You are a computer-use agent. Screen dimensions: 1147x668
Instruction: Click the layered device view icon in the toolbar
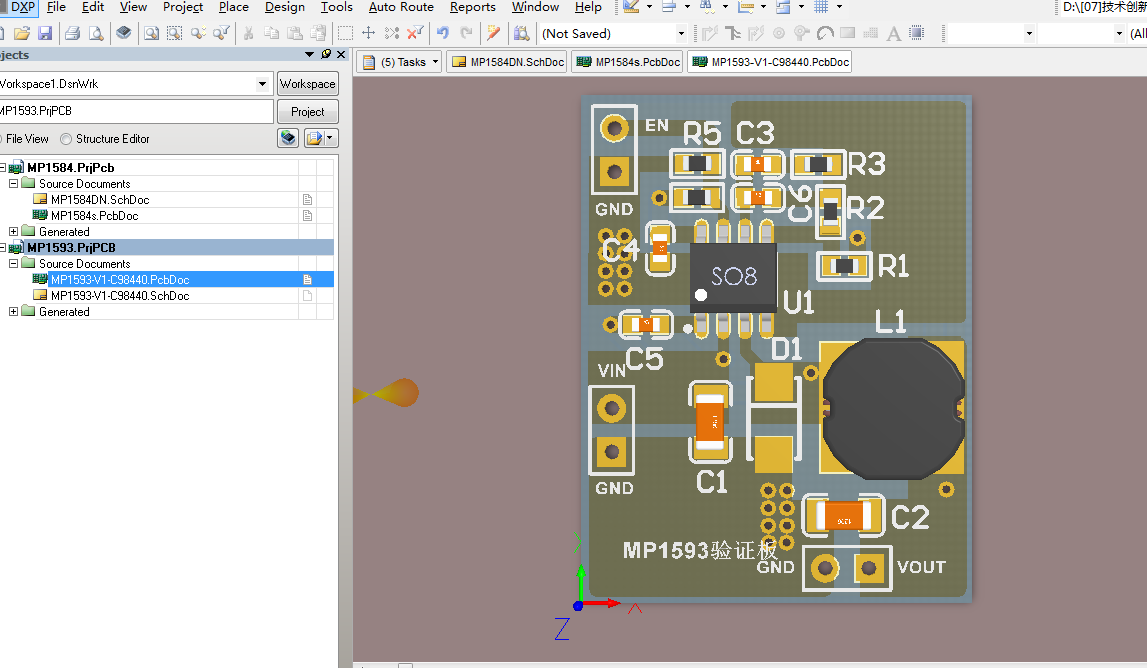pos(124,33)
